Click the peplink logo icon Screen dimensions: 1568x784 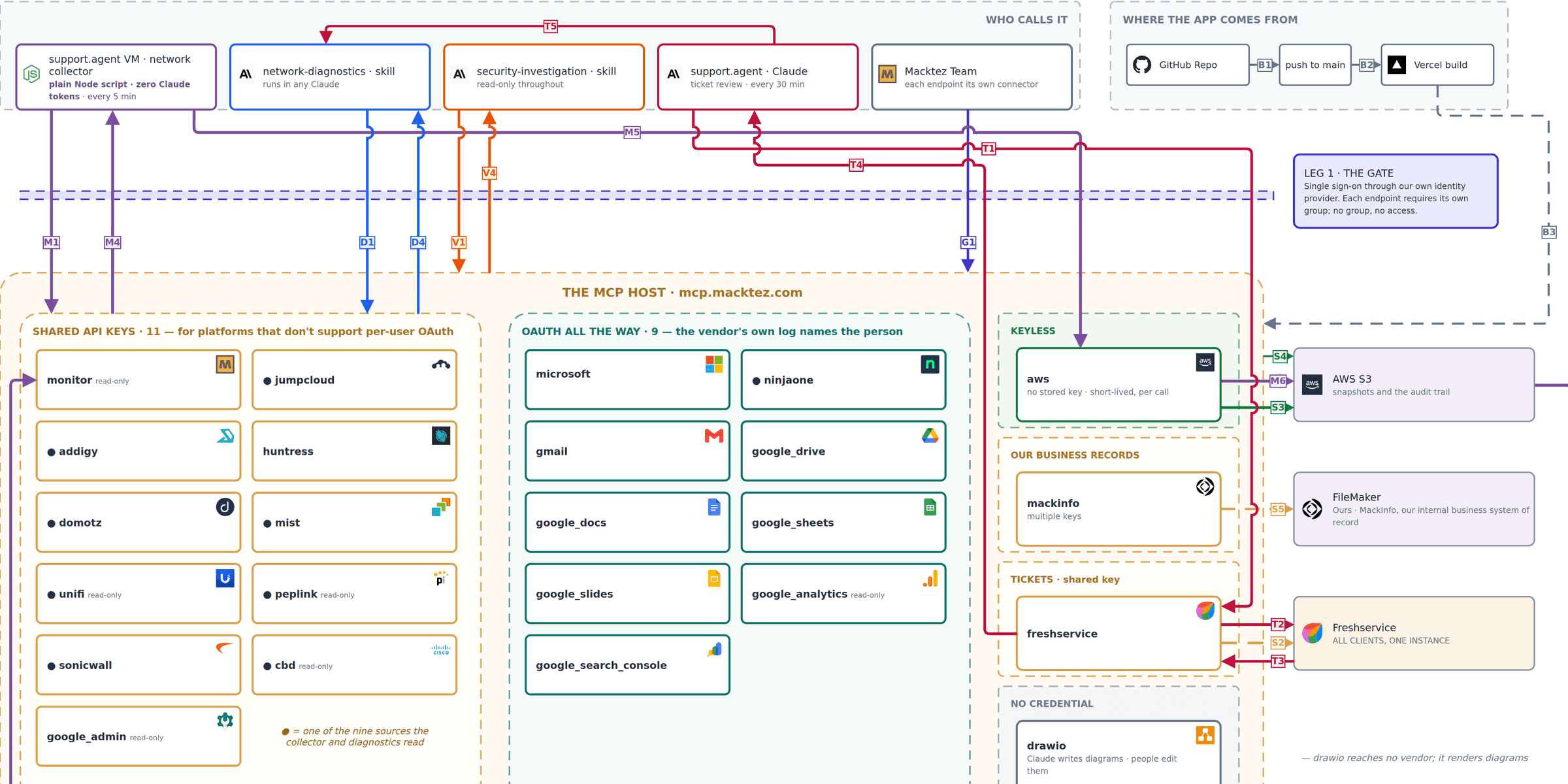pos(441,578)
